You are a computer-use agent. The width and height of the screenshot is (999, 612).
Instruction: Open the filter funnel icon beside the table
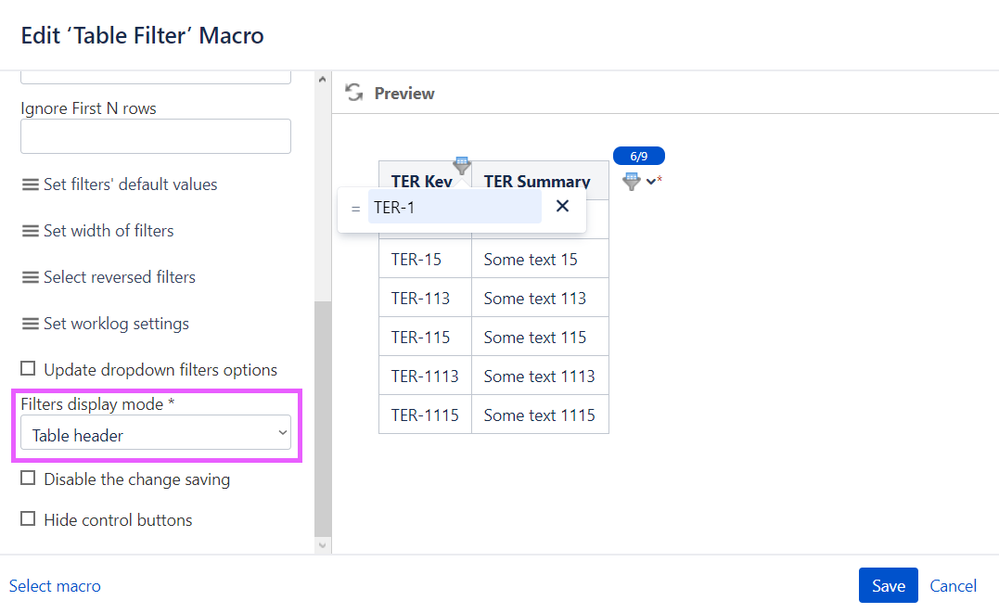pos(631,181)
